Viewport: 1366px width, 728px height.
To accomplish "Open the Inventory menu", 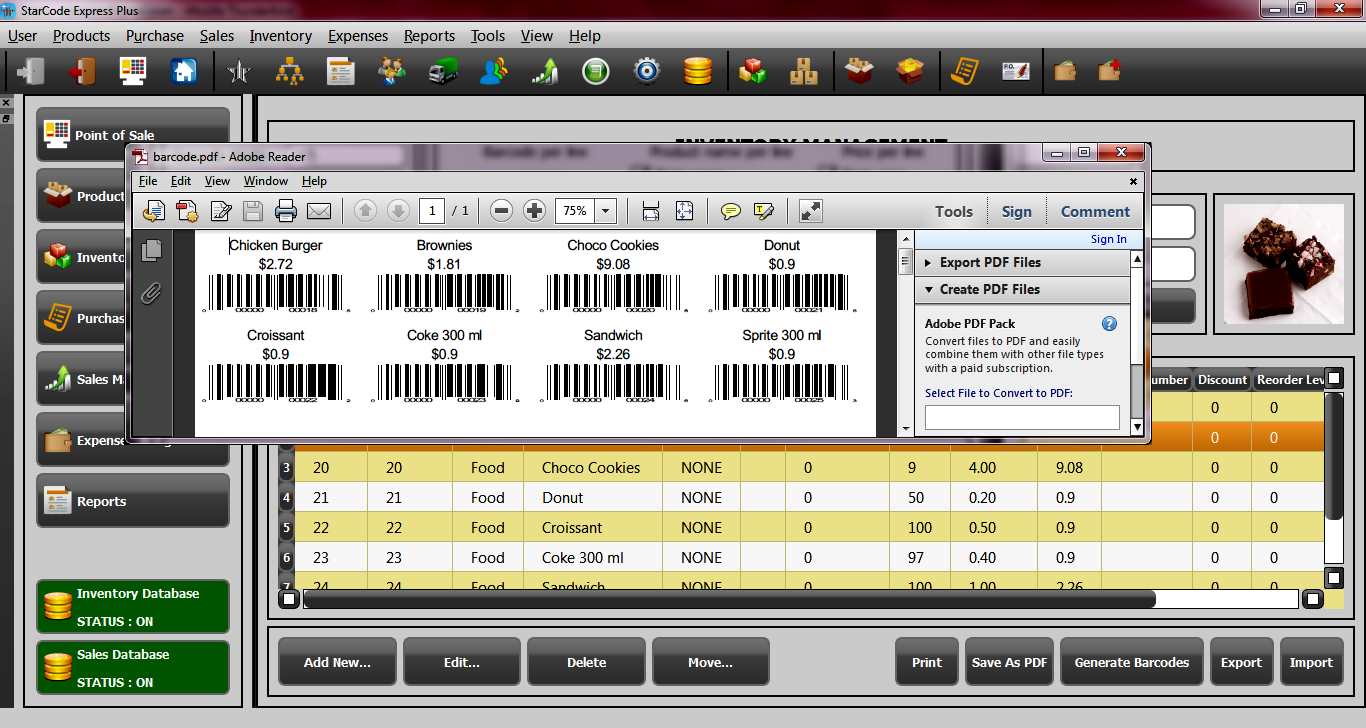I will (x=280, y=36).
